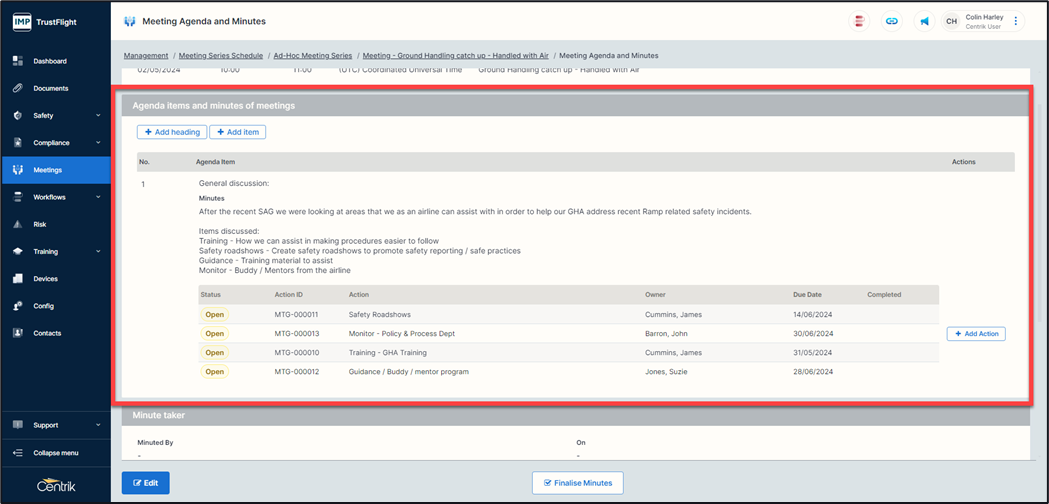Click the Add heading button
This screenshot has height=504, width=1049.
(171, 132)
